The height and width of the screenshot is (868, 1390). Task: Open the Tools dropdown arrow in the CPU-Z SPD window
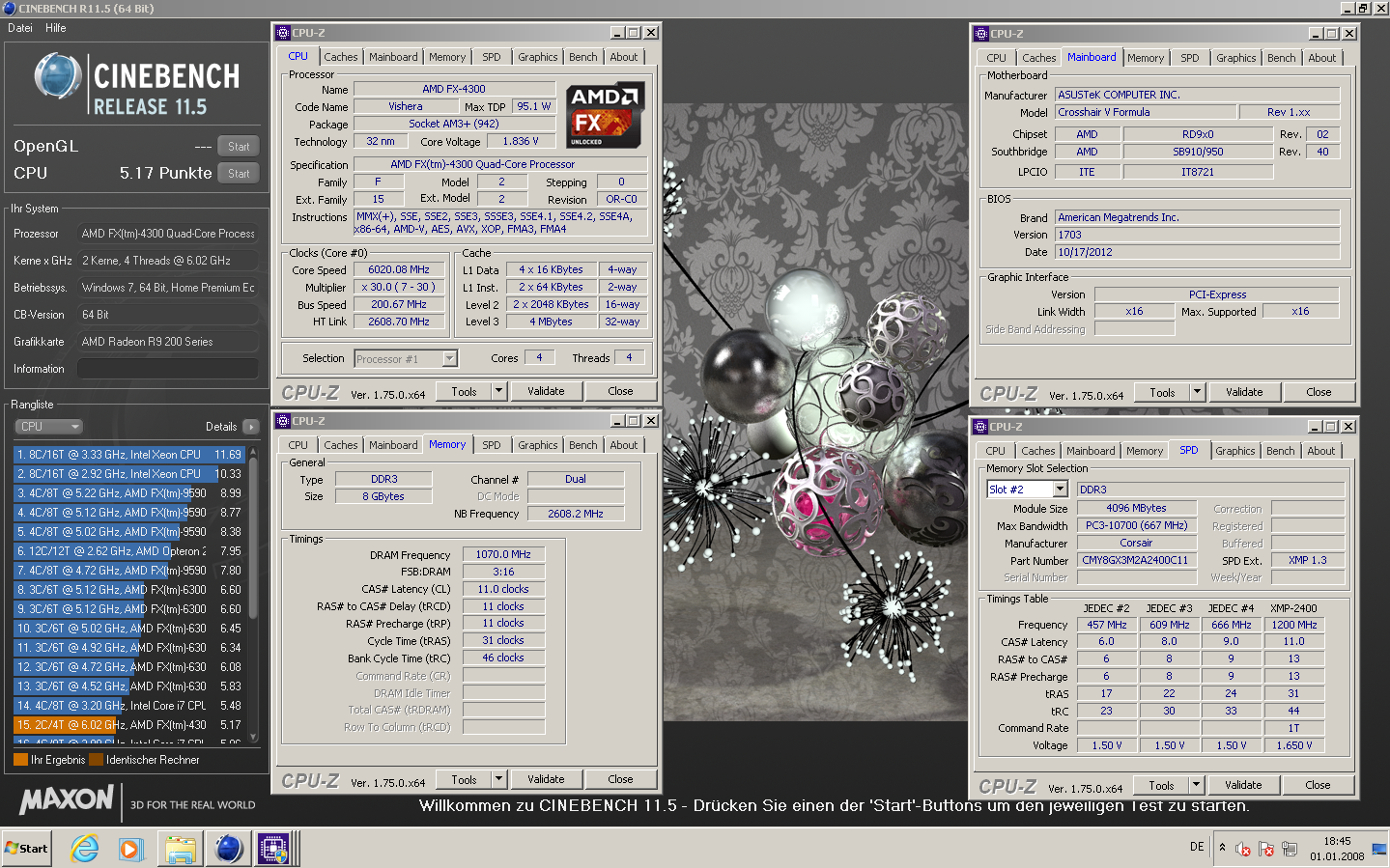click(x=1197, y=785)
